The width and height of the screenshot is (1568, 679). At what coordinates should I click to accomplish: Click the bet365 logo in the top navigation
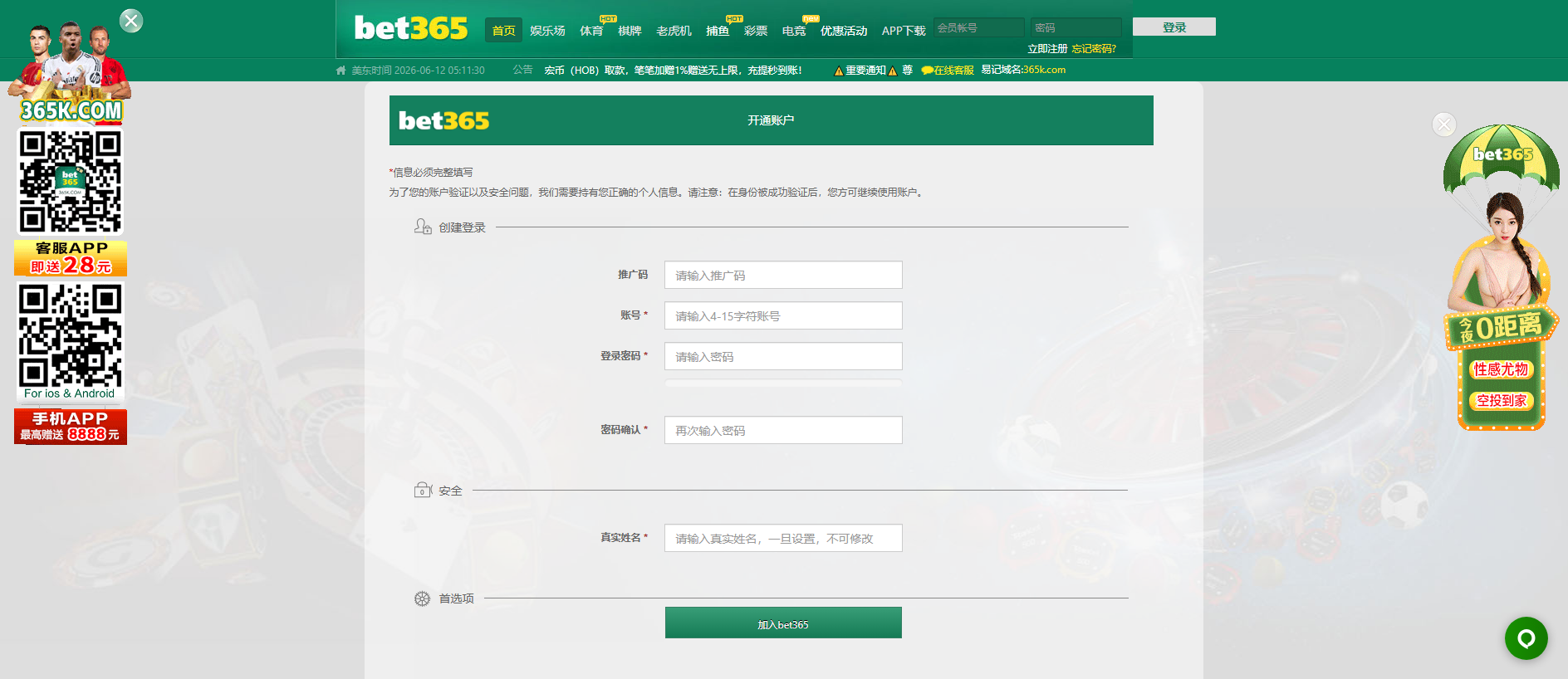tap(411, 28)
